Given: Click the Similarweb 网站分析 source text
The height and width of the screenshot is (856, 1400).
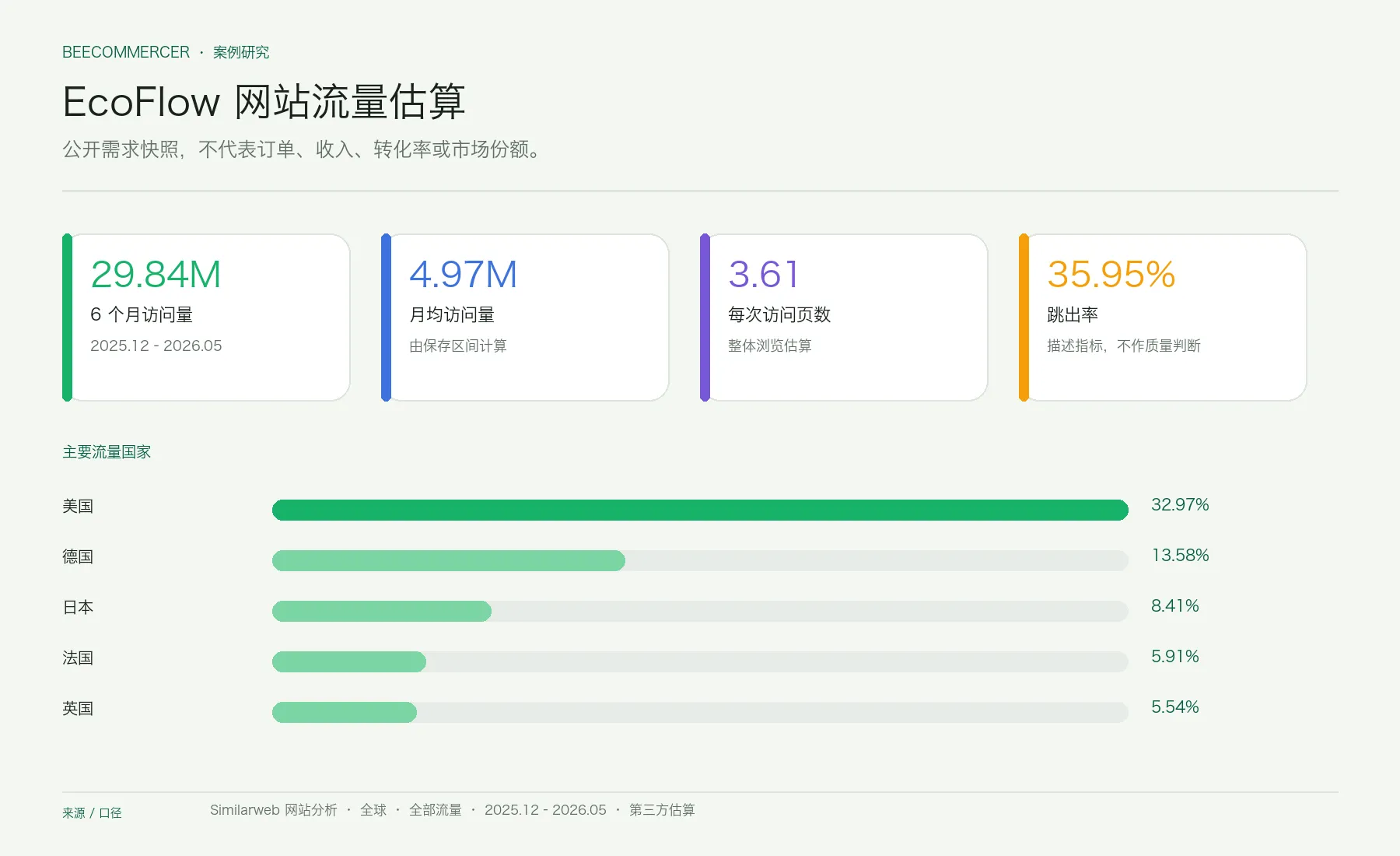Looking at the screenshot, I should [273, 810].
